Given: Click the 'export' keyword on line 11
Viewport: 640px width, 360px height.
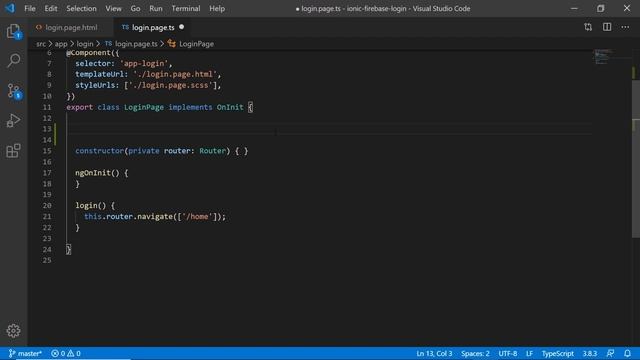Looking at the screenshot, I should tap(80, 107).
